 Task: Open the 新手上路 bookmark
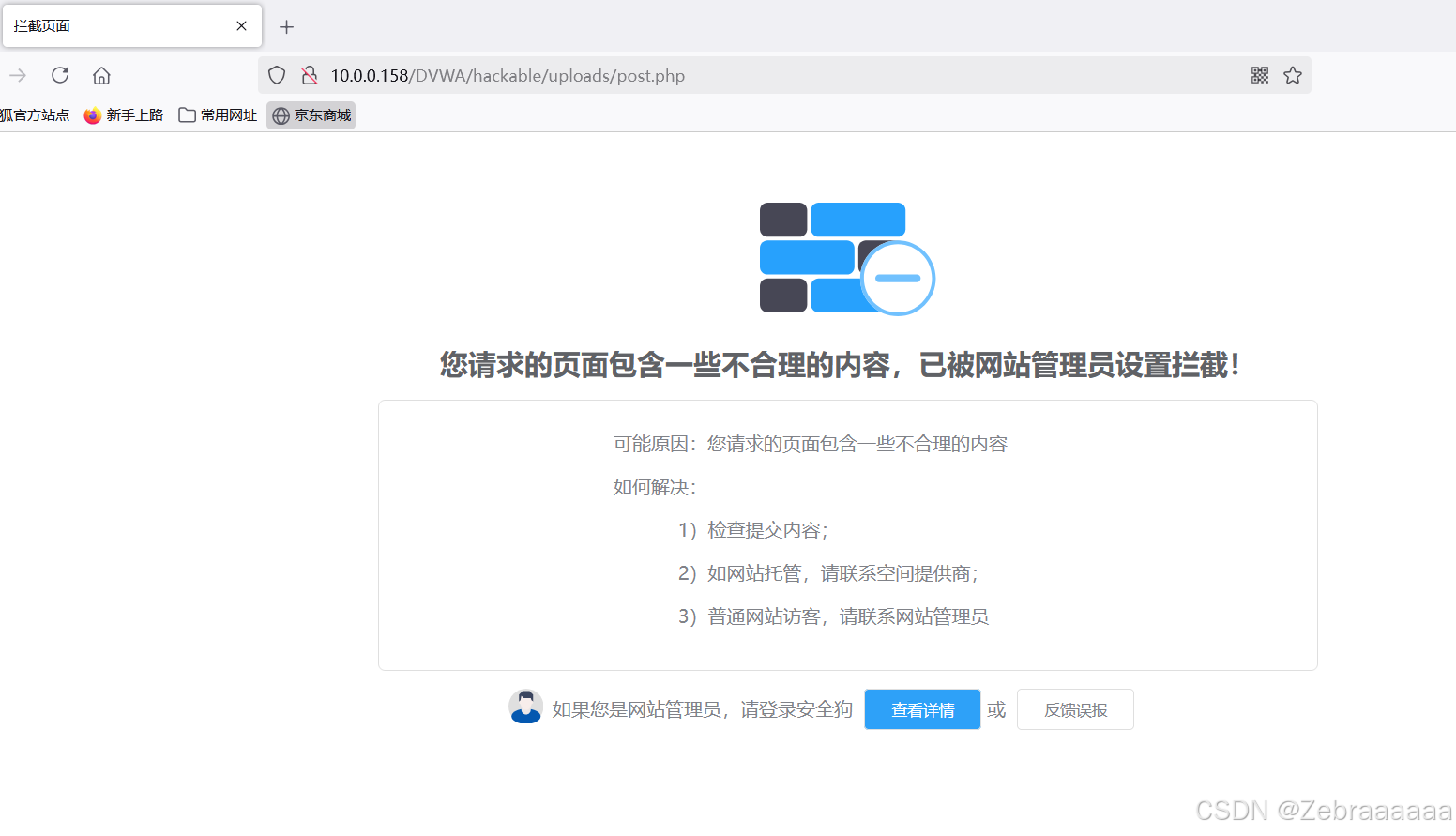124,115
